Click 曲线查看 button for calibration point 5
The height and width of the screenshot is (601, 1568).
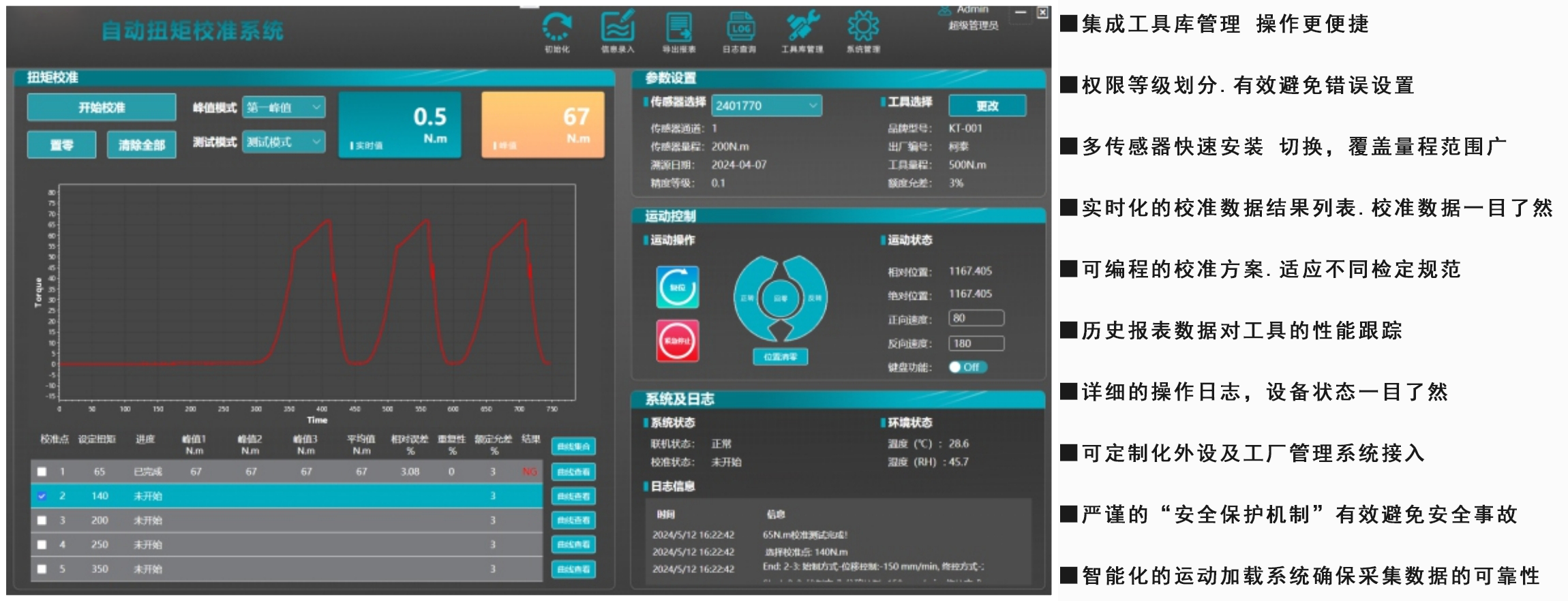573,569
